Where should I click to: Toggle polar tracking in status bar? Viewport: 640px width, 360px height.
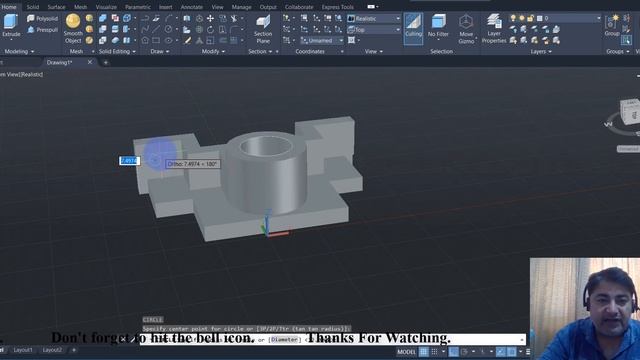coord(464,352)
